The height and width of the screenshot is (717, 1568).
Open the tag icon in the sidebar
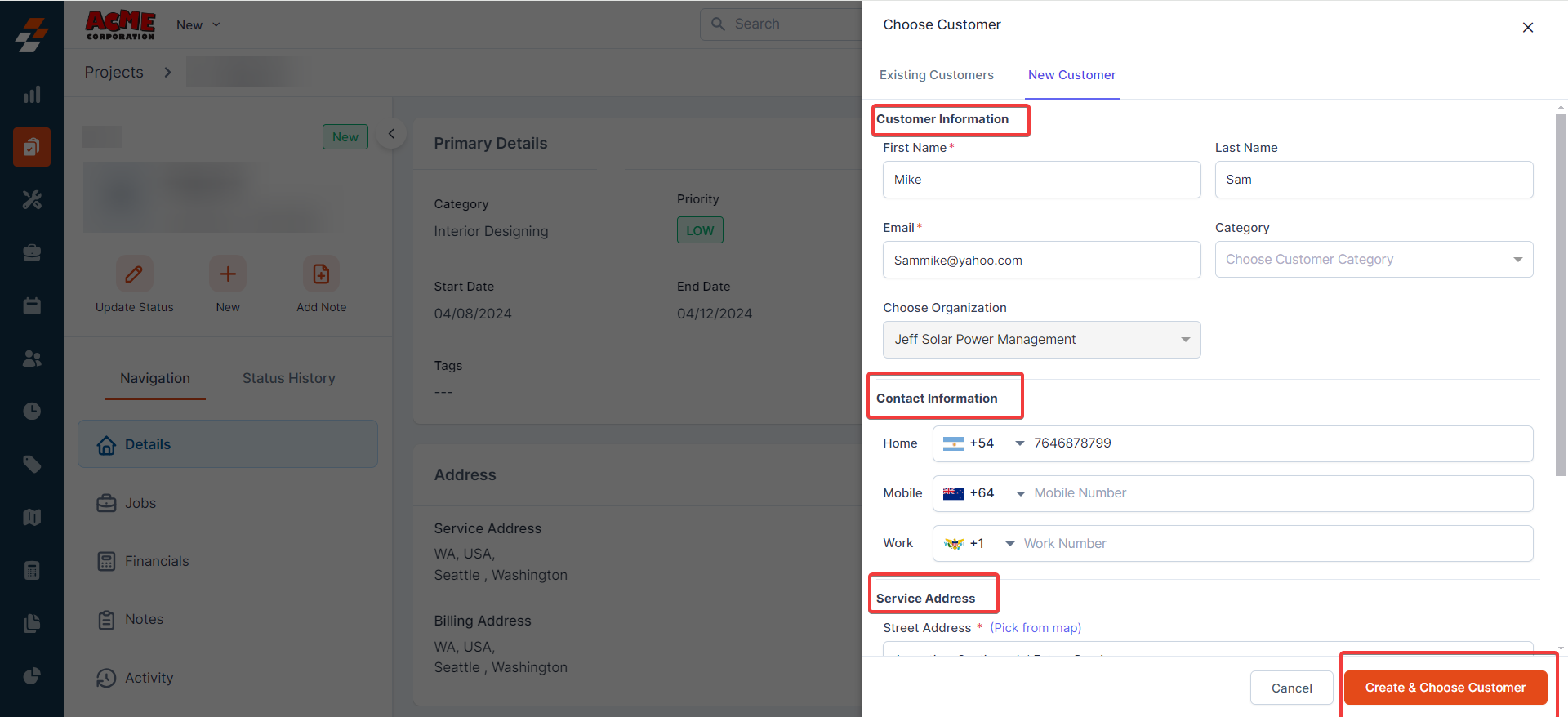click(32, 464)
